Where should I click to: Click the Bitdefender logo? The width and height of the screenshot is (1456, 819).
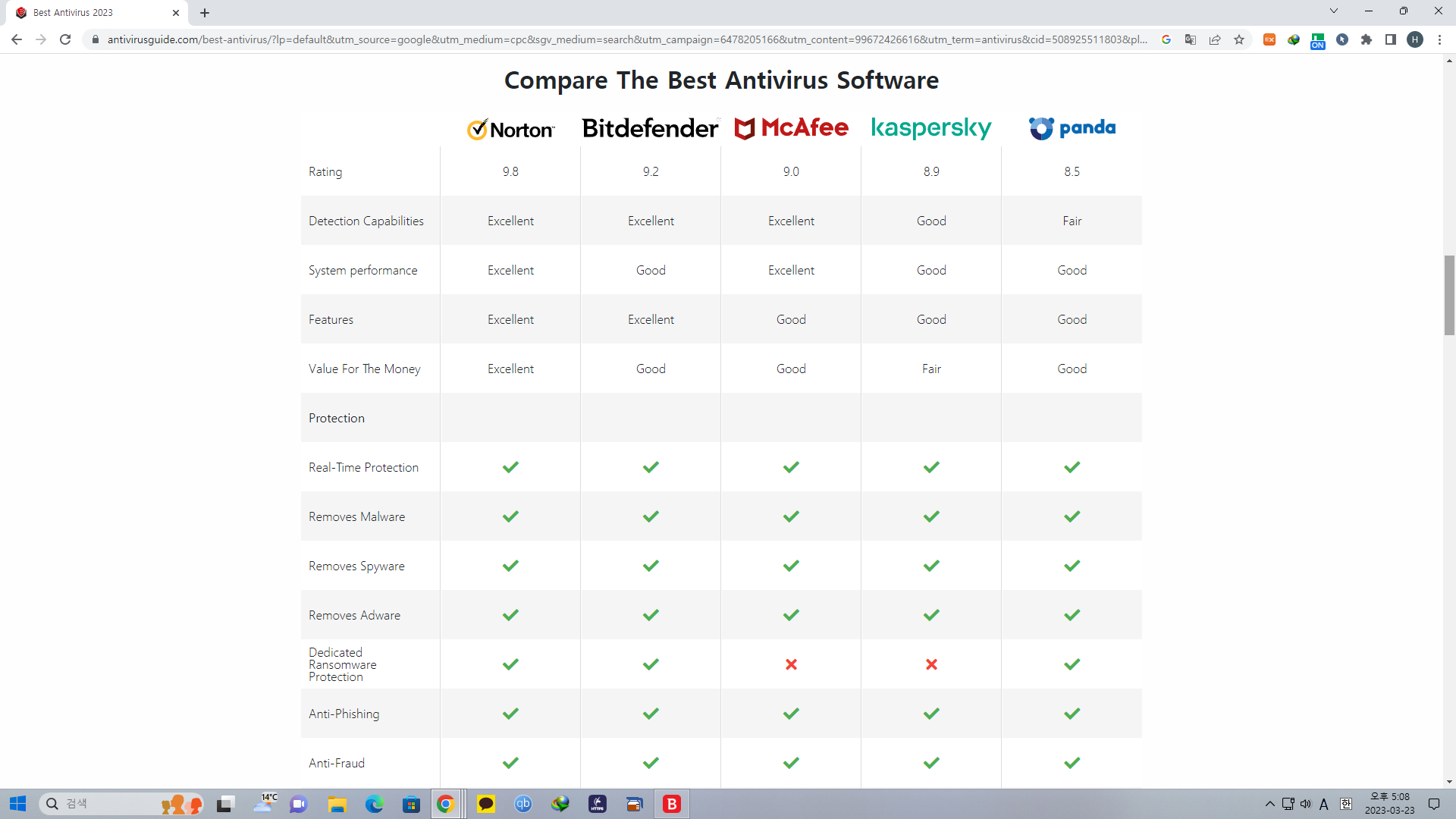651,128
